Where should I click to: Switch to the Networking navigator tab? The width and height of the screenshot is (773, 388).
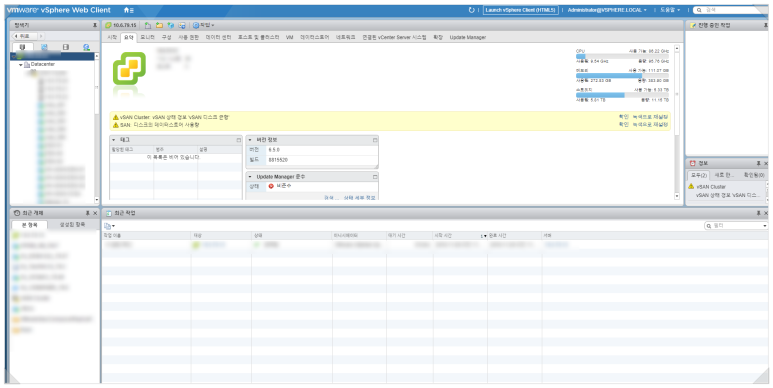coord(86,47)
